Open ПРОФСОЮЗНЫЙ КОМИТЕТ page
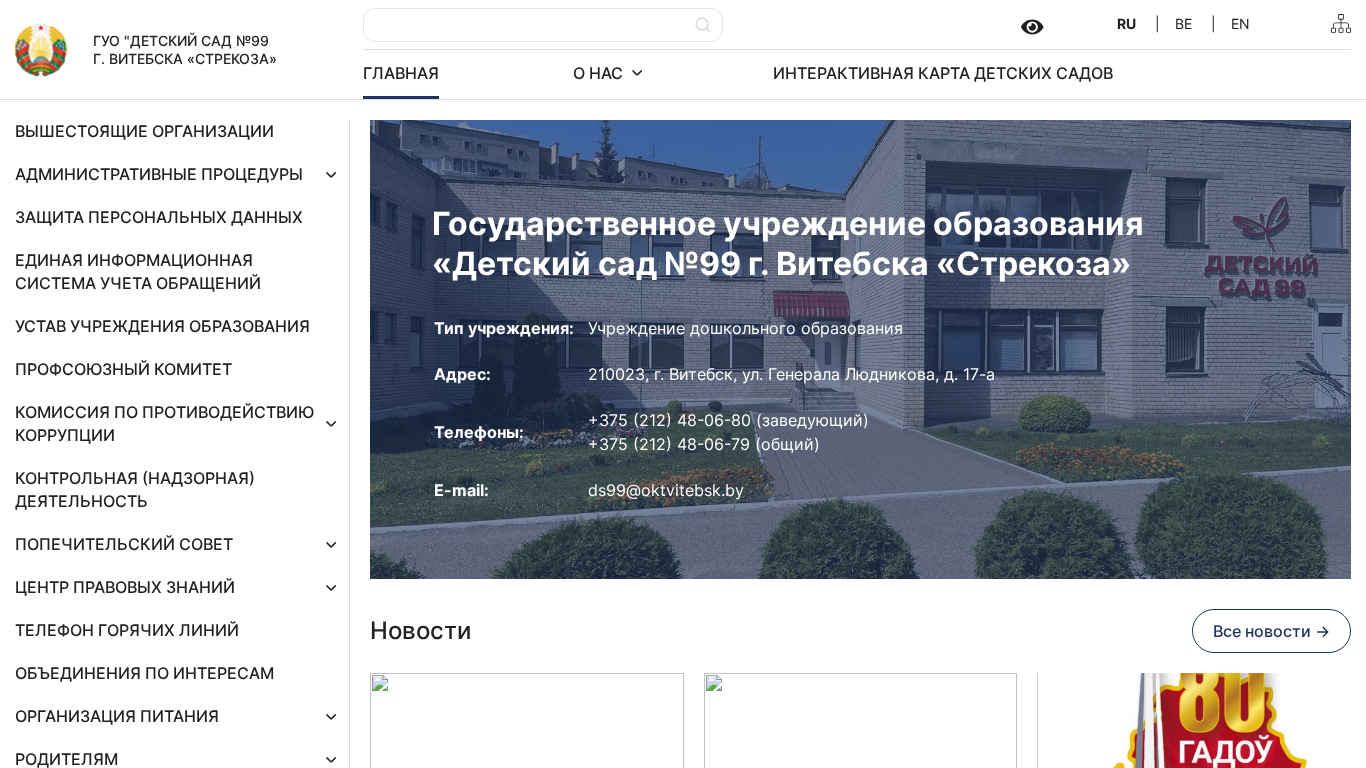This screenshot has height=768, width=1366. tap(123, 369)
